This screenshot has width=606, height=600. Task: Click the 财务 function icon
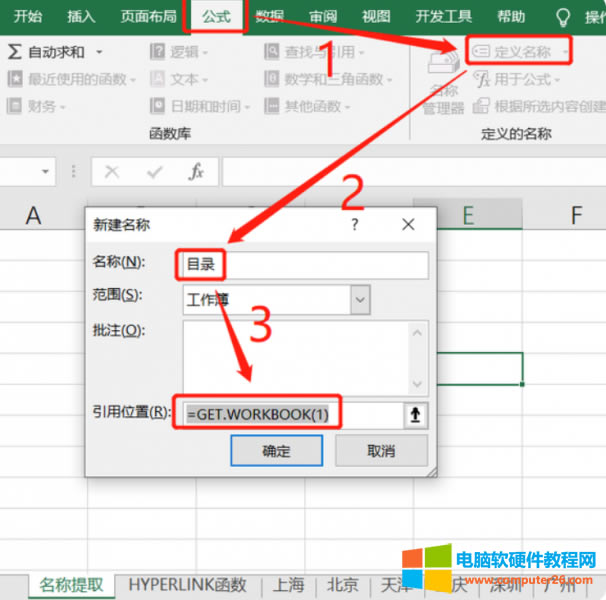14,106
